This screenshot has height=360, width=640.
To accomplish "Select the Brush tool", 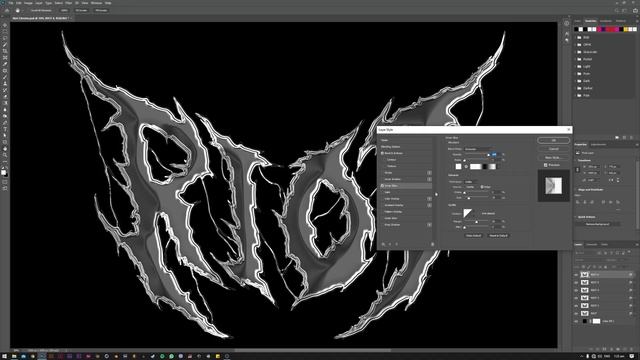I will pyautogui.click(x=5, y=77).
